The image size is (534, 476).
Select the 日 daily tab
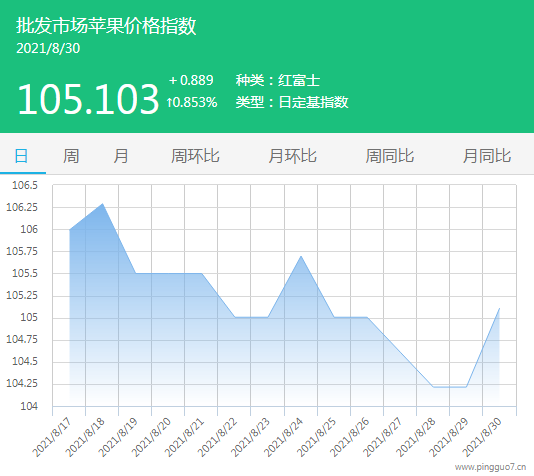(x=21, y=156)
